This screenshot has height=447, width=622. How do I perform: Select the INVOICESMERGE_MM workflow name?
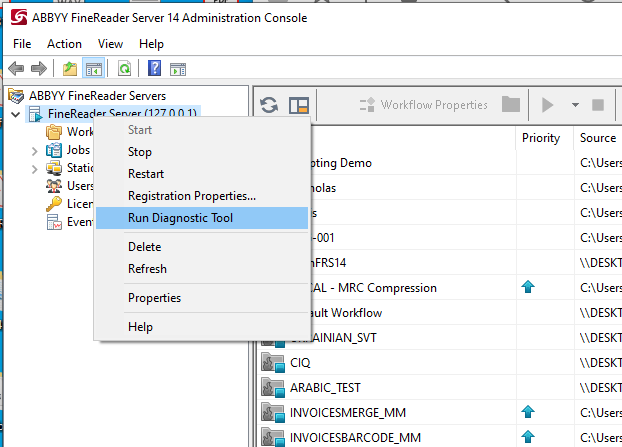(348, 412)
